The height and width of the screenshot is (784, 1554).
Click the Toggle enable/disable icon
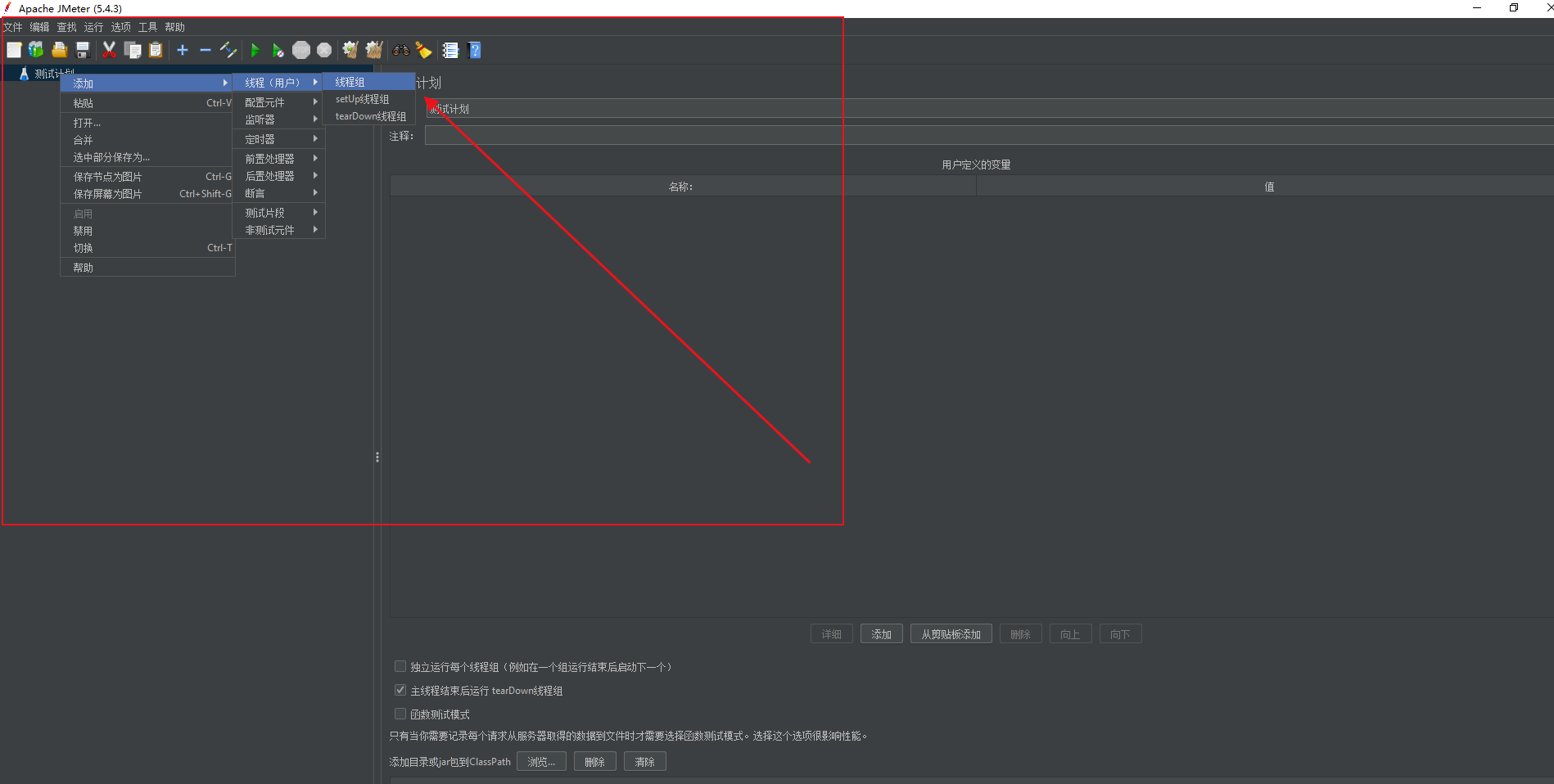228,50
